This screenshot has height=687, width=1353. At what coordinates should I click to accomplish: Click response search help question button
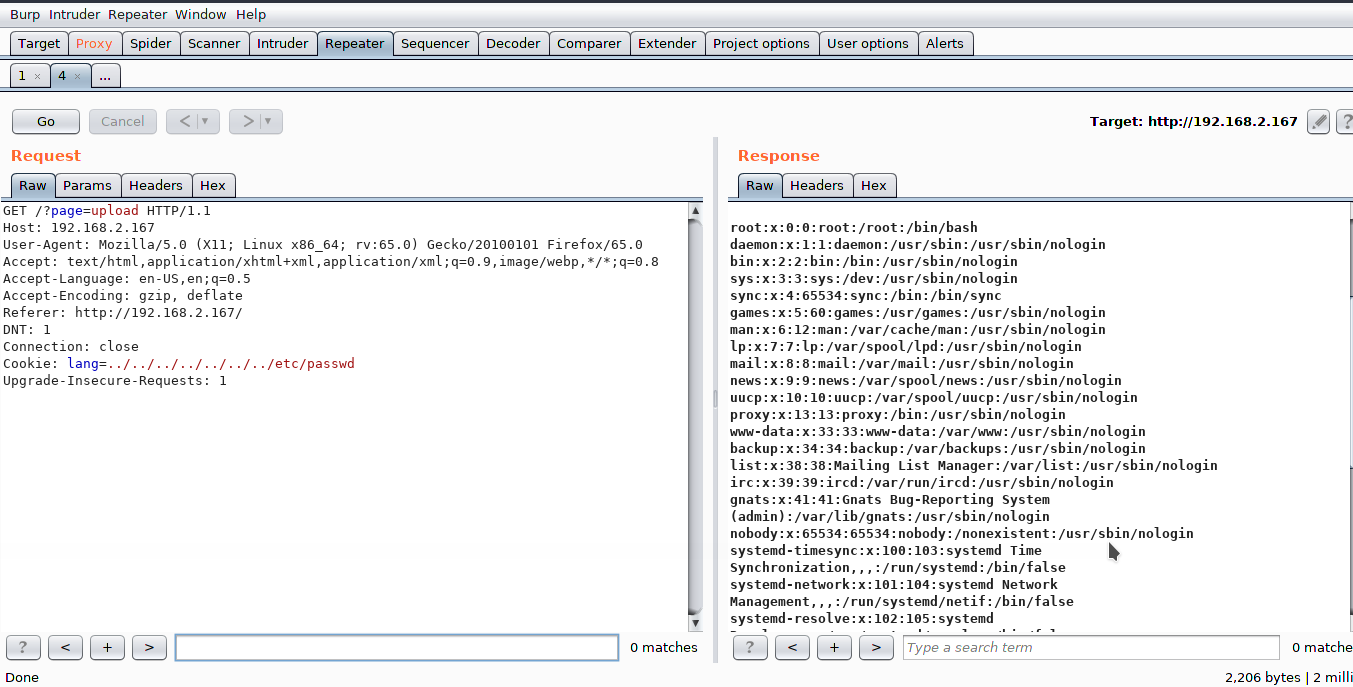tap(750, 647)
